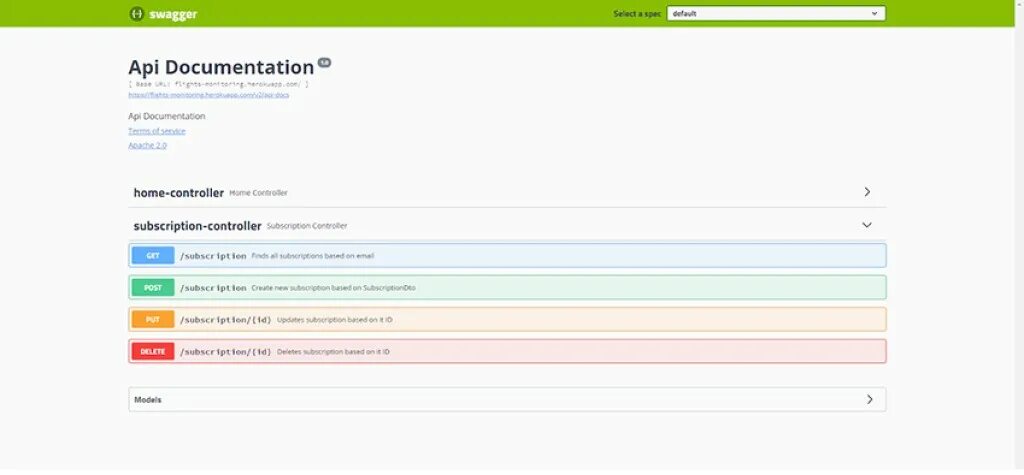Click the 'Subscription Controller' description text
Viewport: 1024px width, 475px height.
click(307, 226)
